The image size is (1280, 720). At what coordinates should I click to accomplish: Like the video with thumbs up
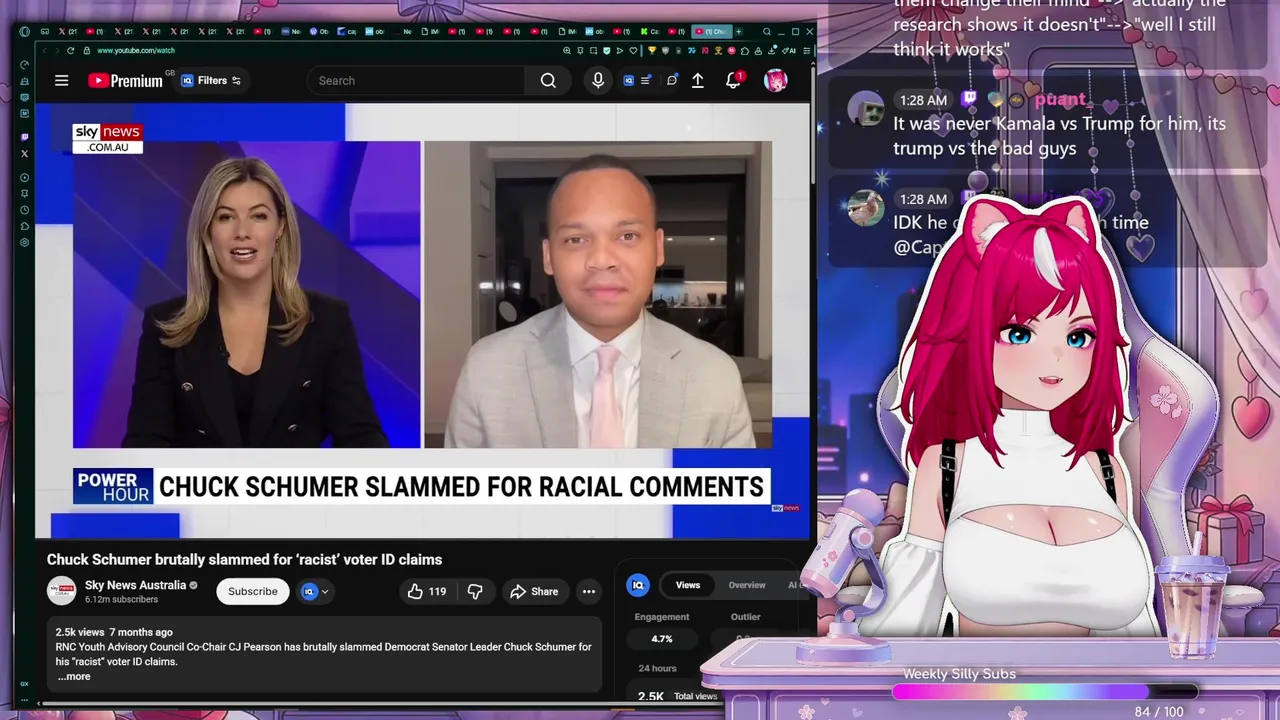426,592
